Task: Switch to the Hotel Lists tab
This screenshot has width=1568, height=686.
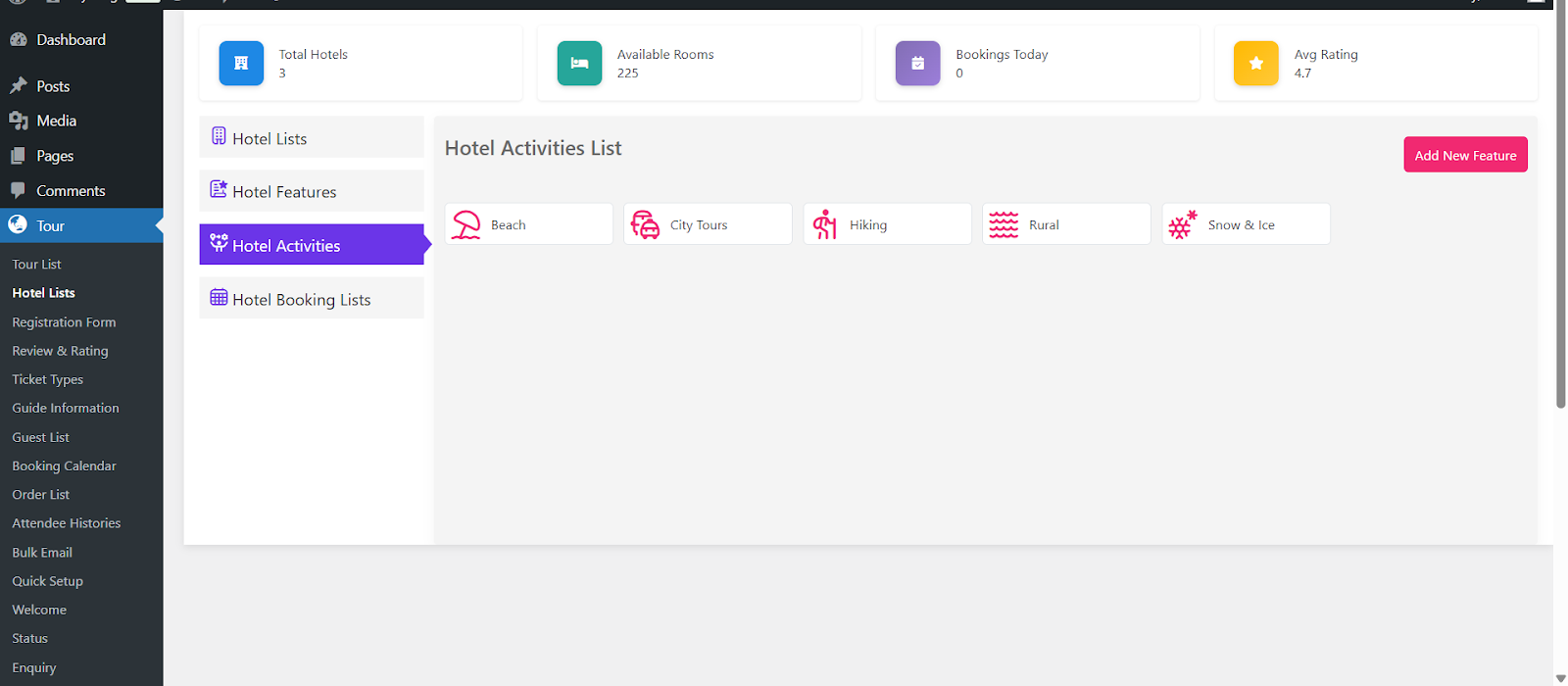Action: point(311,138)
